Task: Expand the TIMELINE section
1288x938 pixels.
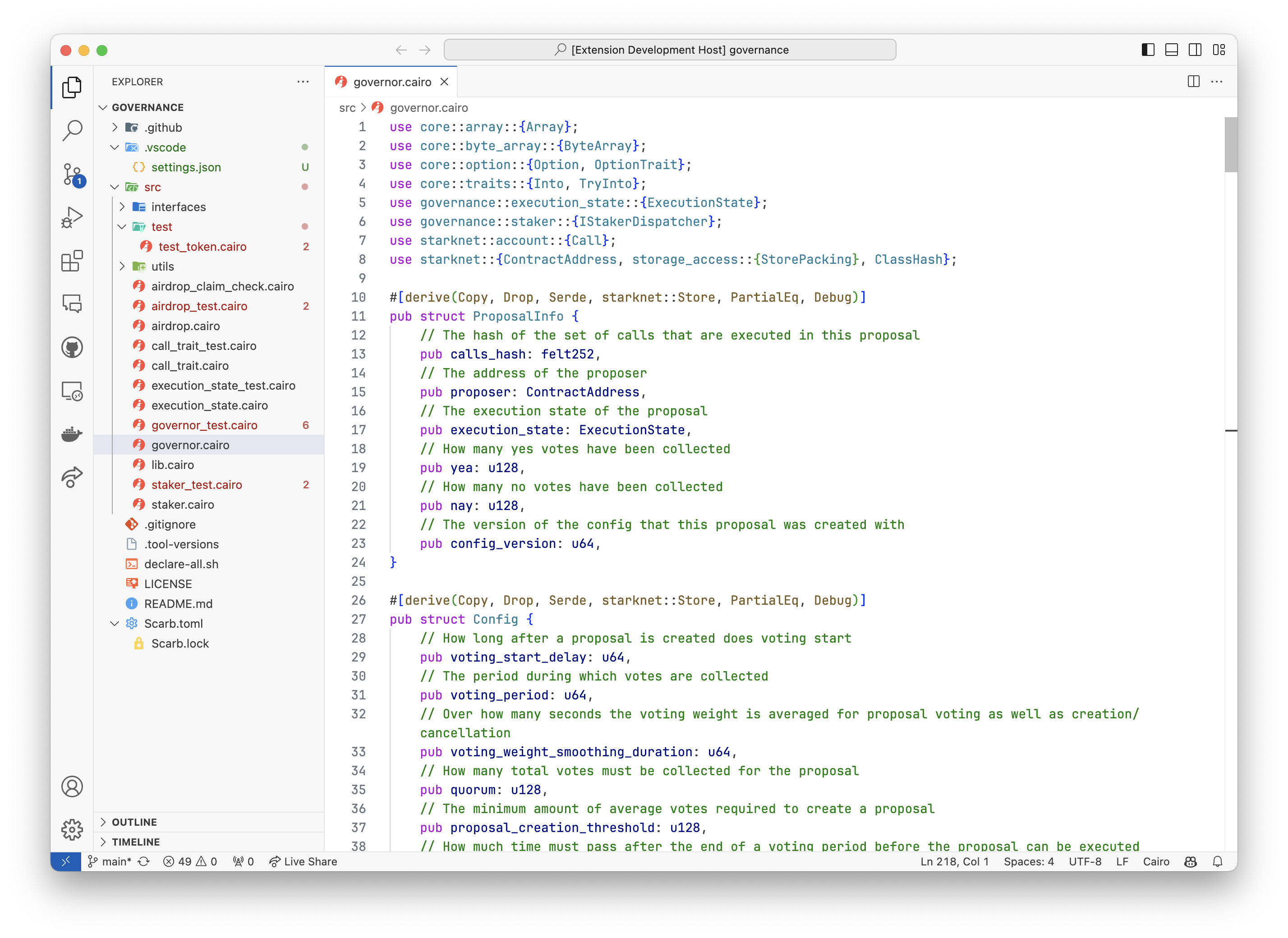Action: coord(208,842)
